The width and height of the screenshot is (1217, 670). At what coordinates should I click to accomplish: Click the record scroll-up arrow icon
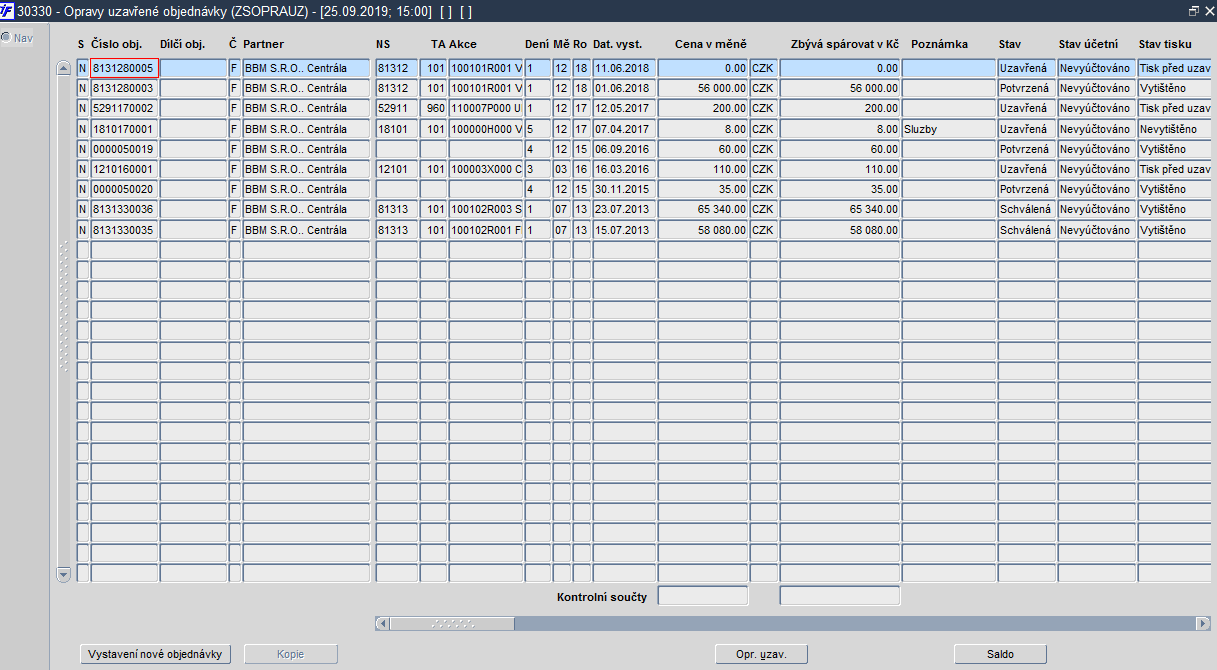pyautogui.click(x=64, y=68)
